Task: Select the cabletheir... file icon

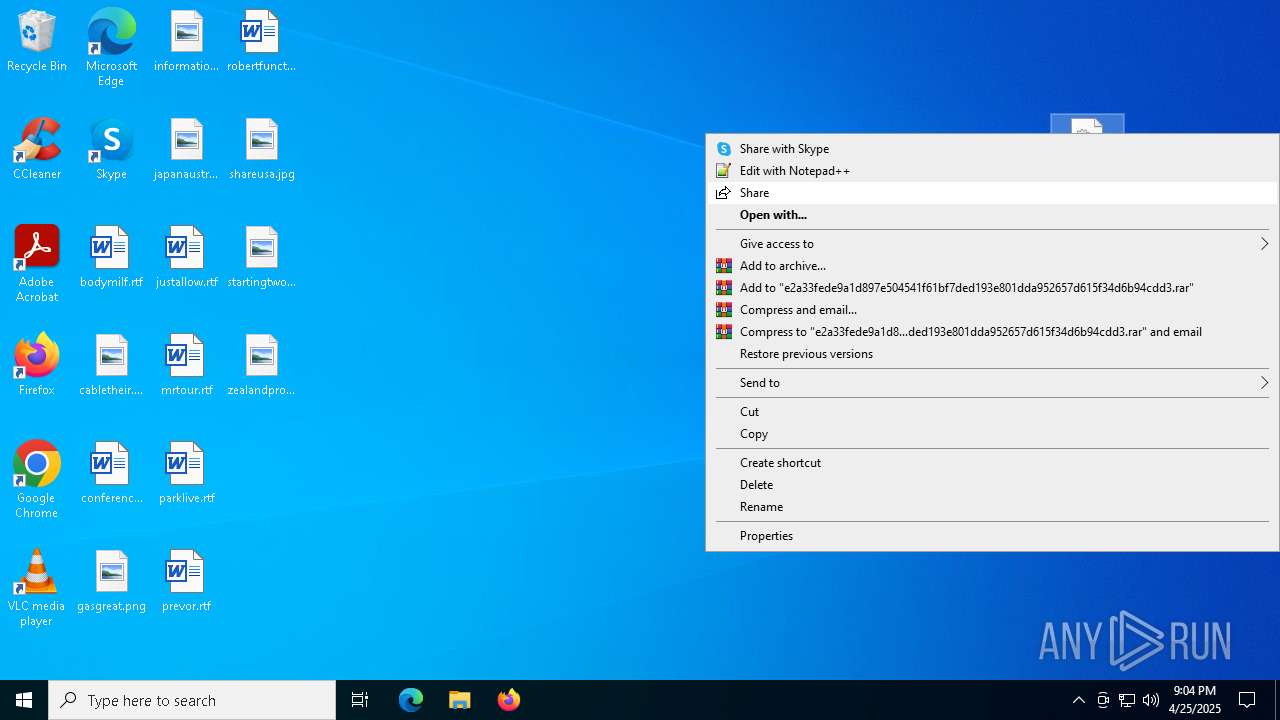Action: 111,366
